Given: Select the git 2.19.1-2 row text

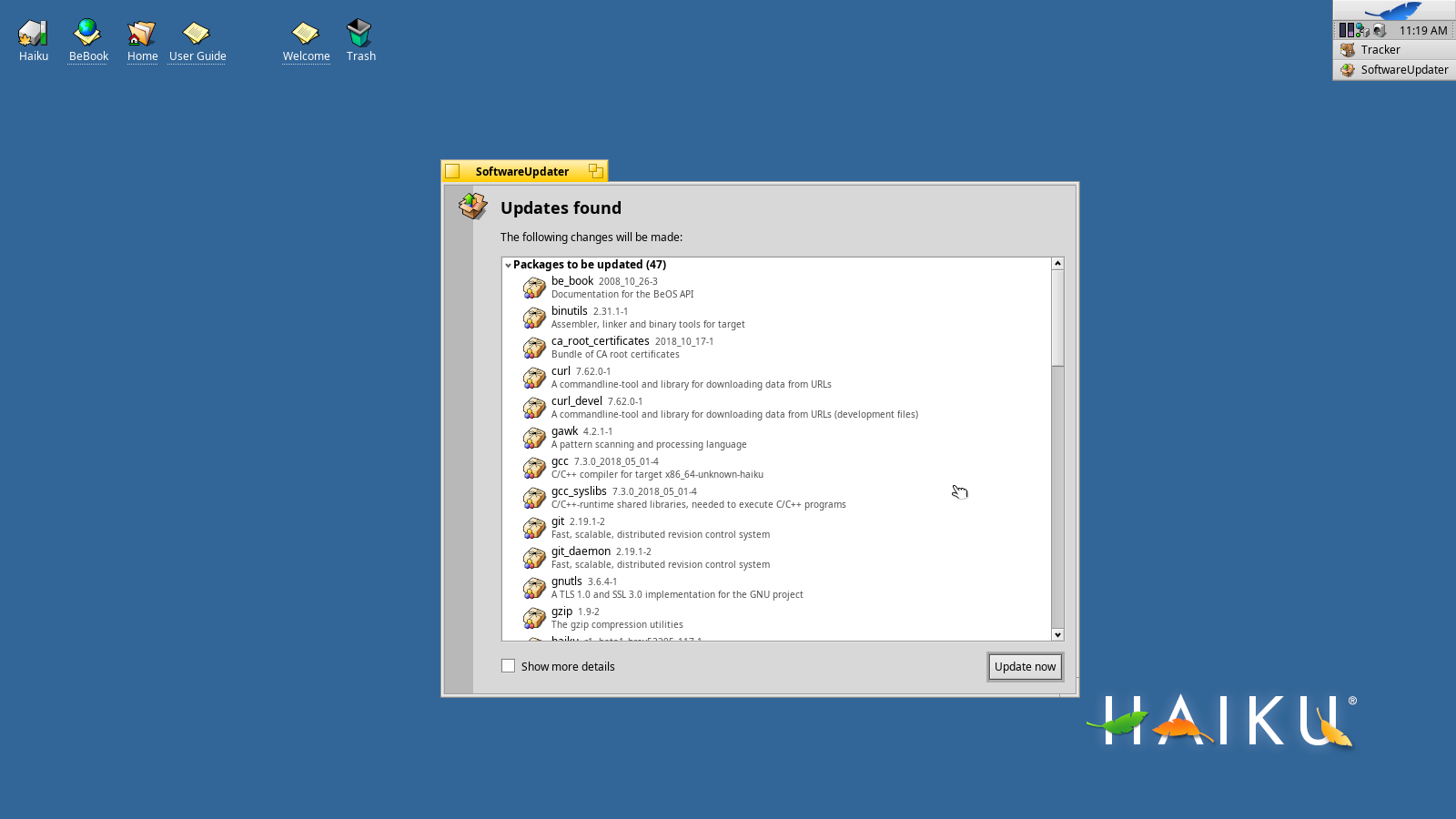Looking at the screenshot, I should [x=578, y=521].
